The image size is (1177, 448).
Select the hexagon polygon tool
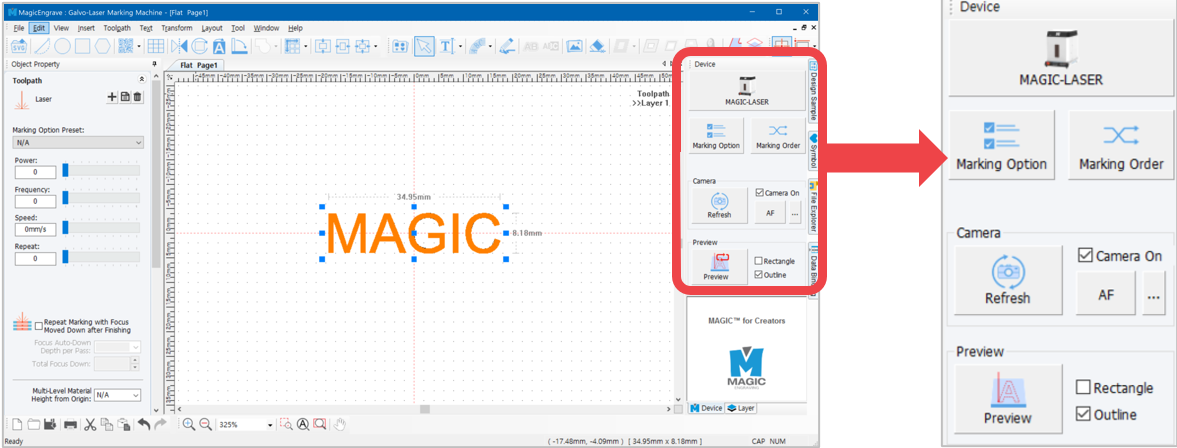point(103,46)
